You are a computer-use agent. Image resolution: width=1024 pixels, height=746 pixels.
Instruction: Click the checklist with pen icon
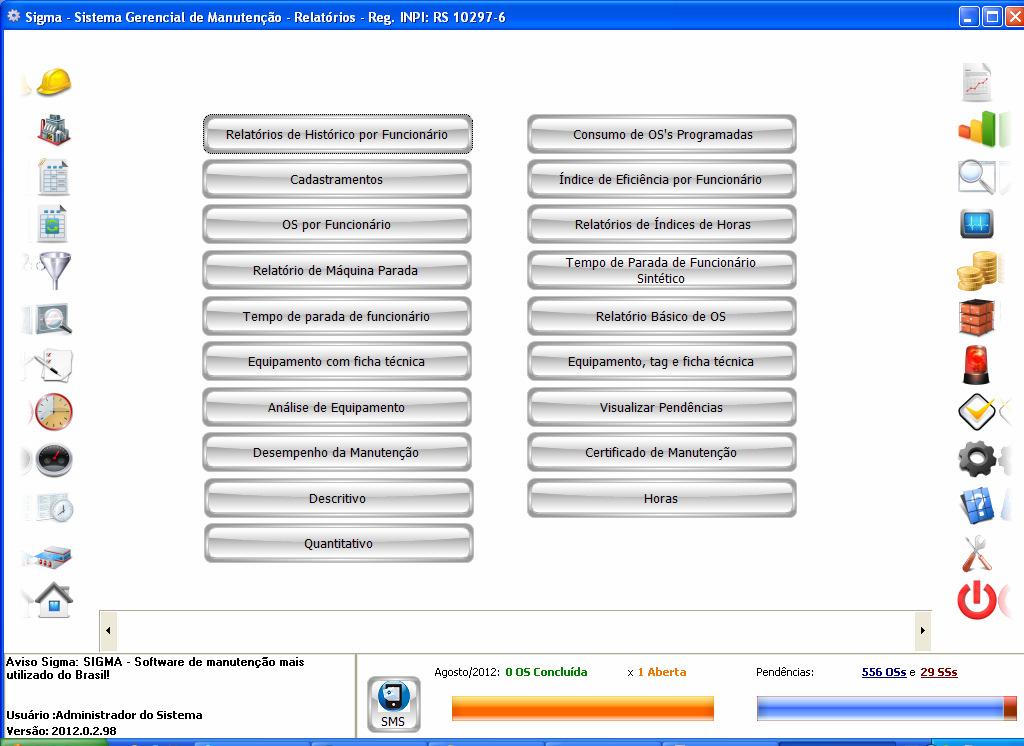[x=54, y=365]
